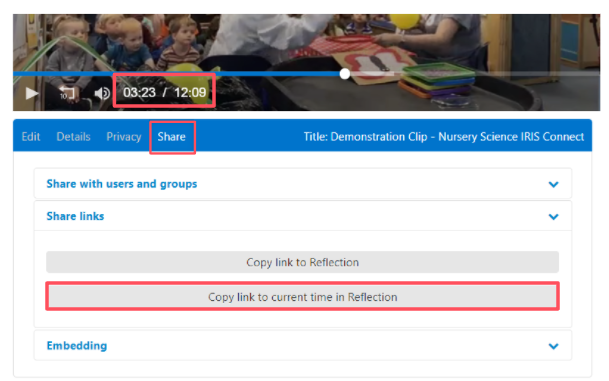Collapse the Share links section header
609x381 pixels.
[x=303, y=216]
